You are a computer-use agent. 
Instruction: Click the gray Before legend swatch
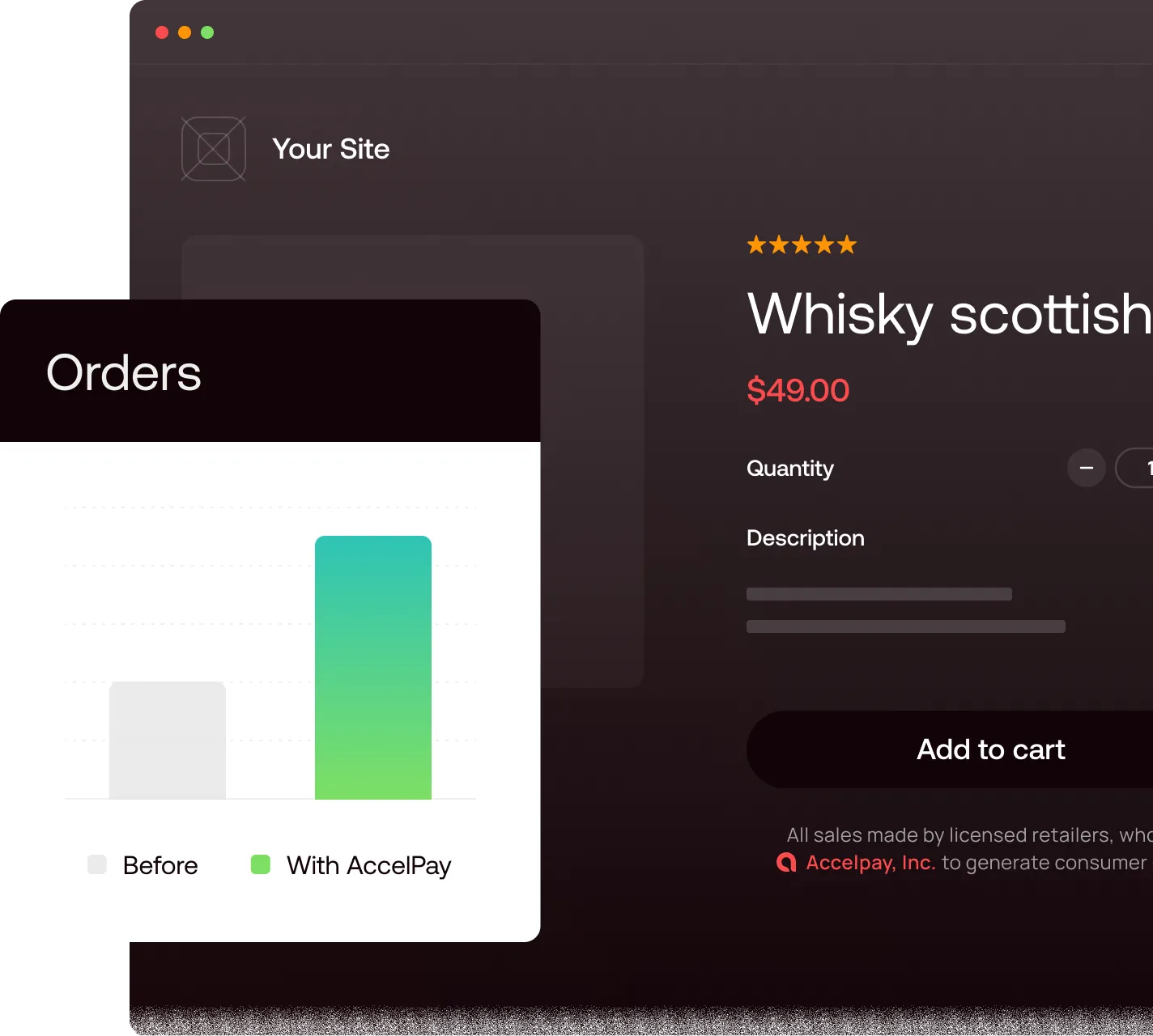(x=97, y=864)
